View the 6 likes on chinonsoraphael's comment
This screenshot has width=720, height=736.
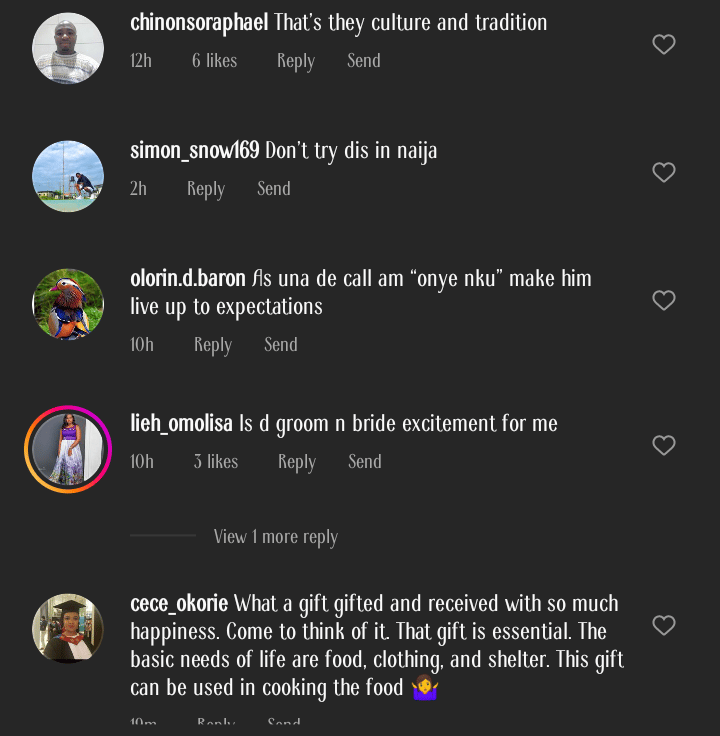[x=215, y=61]
